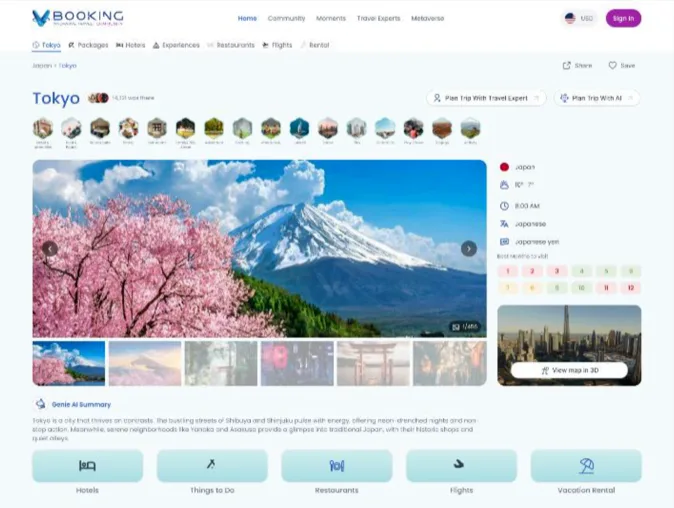The height and width of the screenshot is (508, 674).
Task: Click Plan Trip With AI button
Action: [597, 98]
